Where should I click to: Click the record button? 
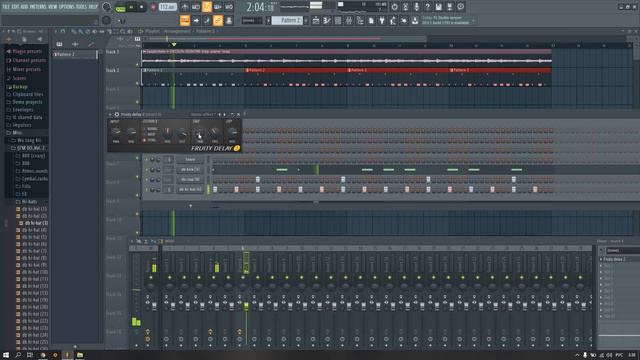153,7
